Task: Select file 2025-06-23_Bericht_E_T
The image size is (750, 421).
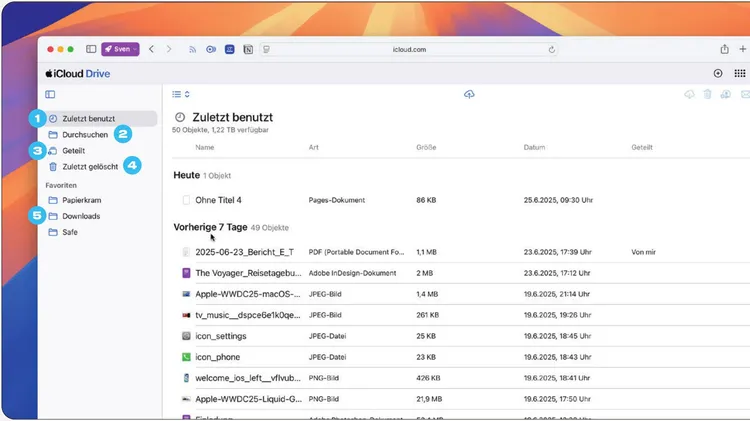Action: (x=244, y=252)
